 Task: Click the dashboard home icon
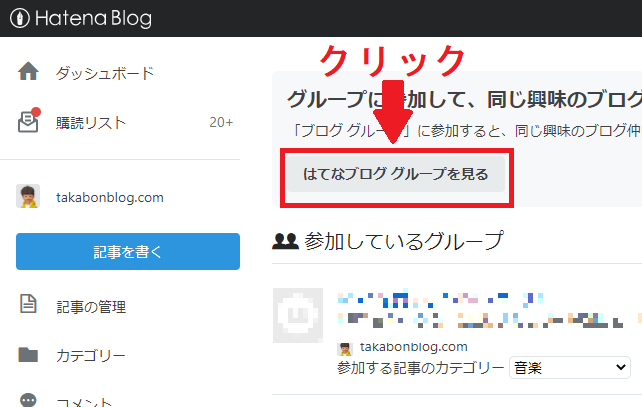(28, 71)
